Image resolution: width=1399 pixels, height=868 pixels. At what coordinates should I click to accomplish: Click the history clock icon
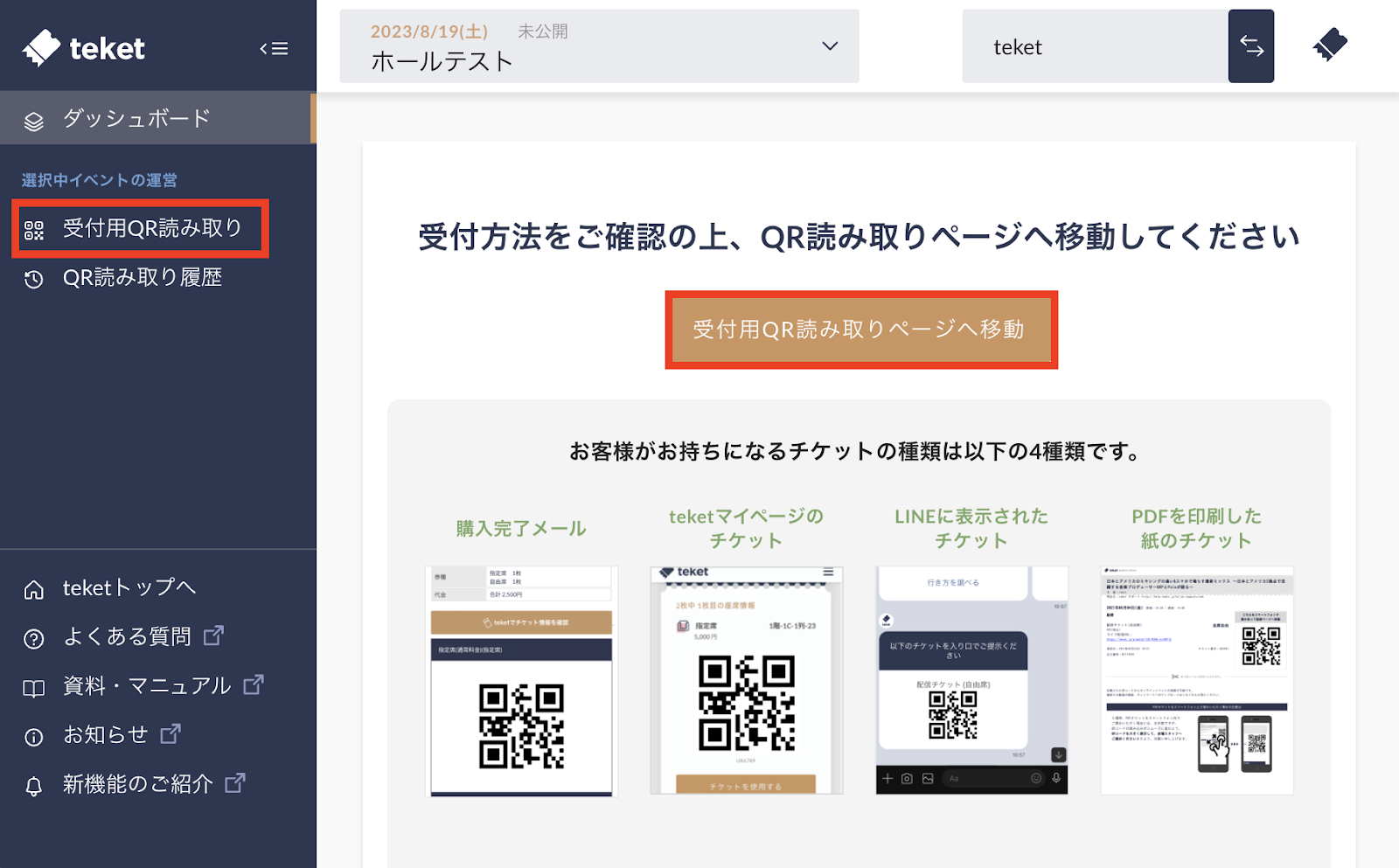click(x=33, y=280)
